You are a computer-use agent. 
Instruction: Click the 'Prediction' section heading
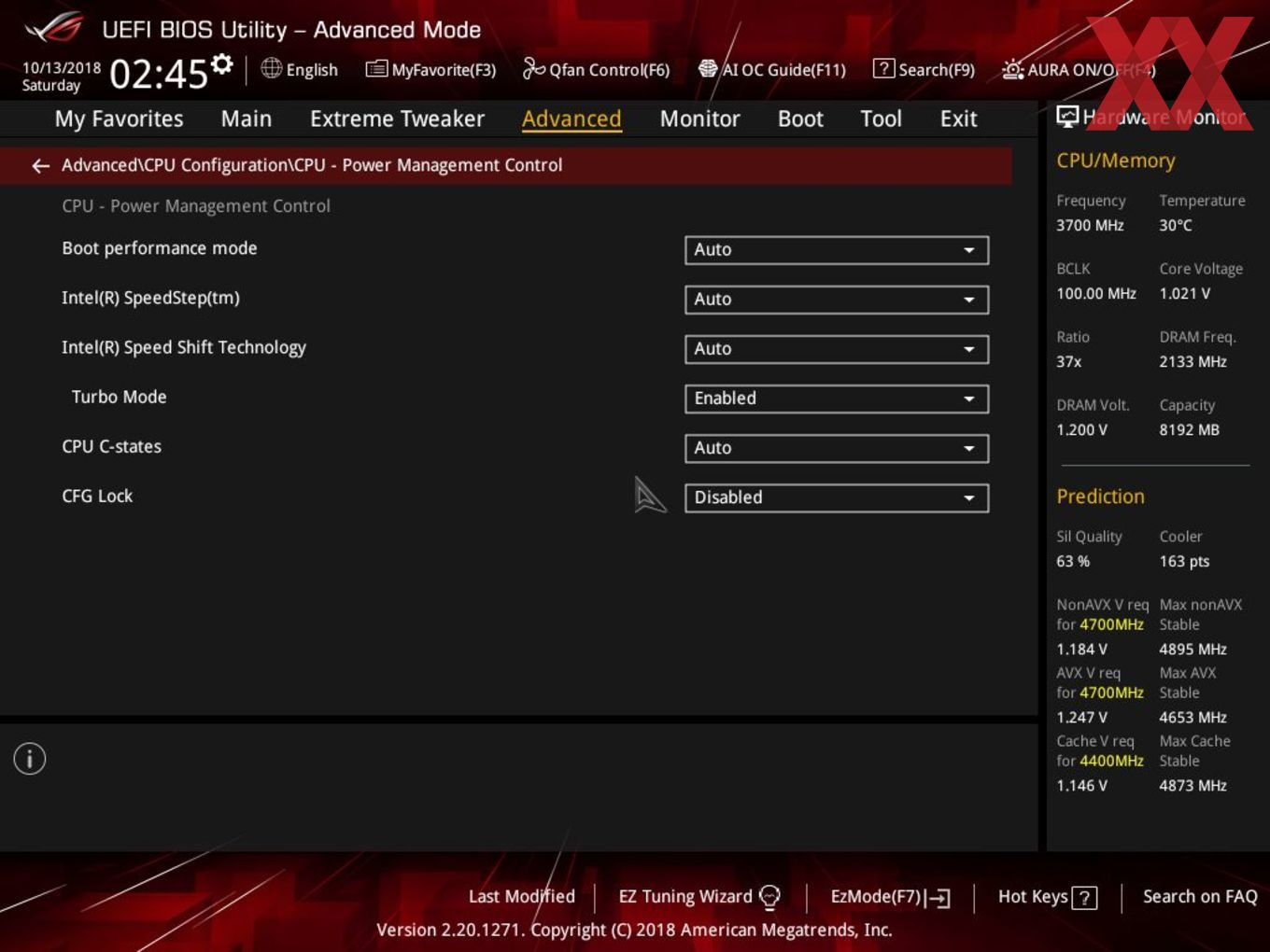click(1100, 496)
